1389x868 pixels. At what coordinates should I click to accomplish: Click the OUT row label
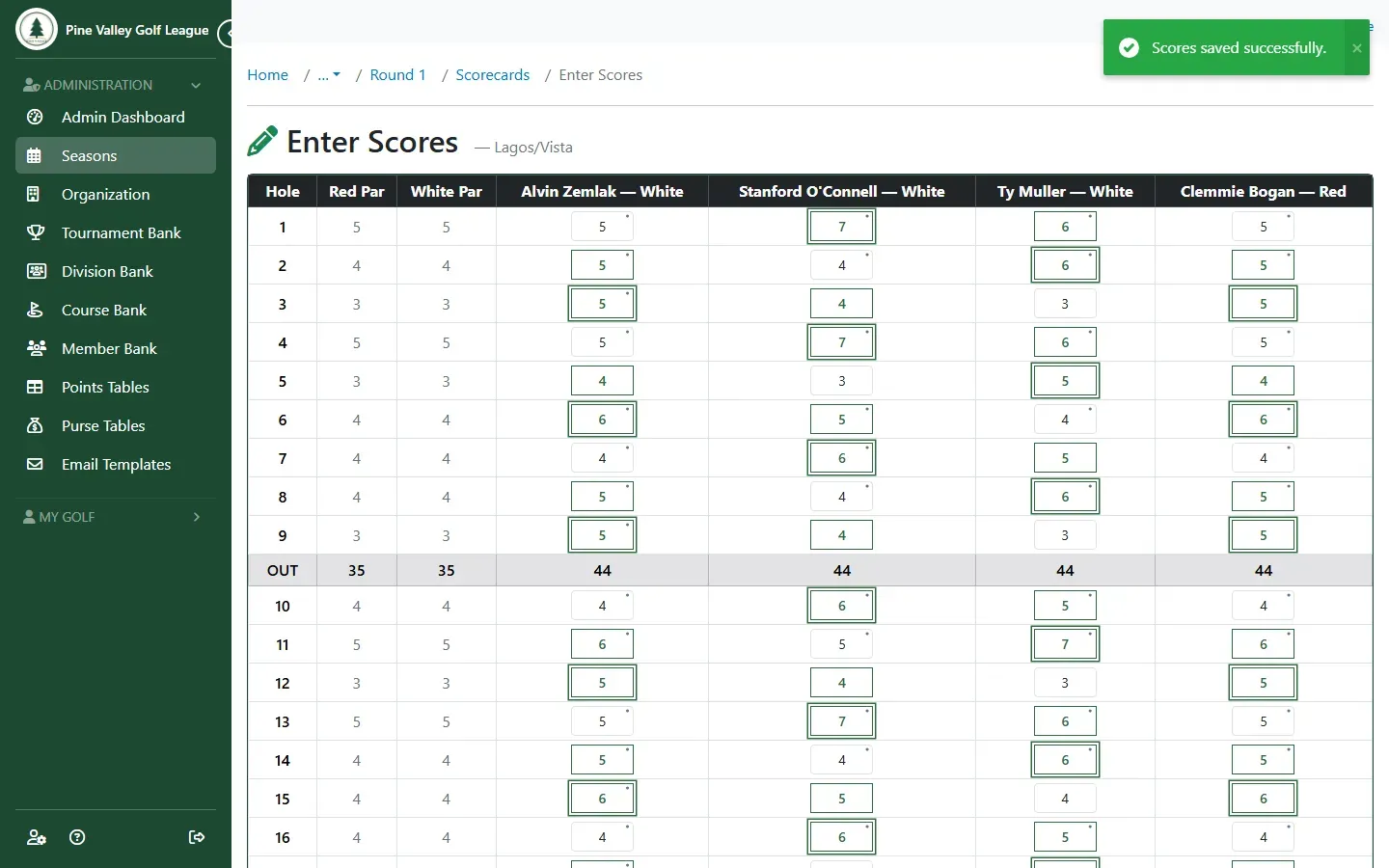tap(283, 570)
